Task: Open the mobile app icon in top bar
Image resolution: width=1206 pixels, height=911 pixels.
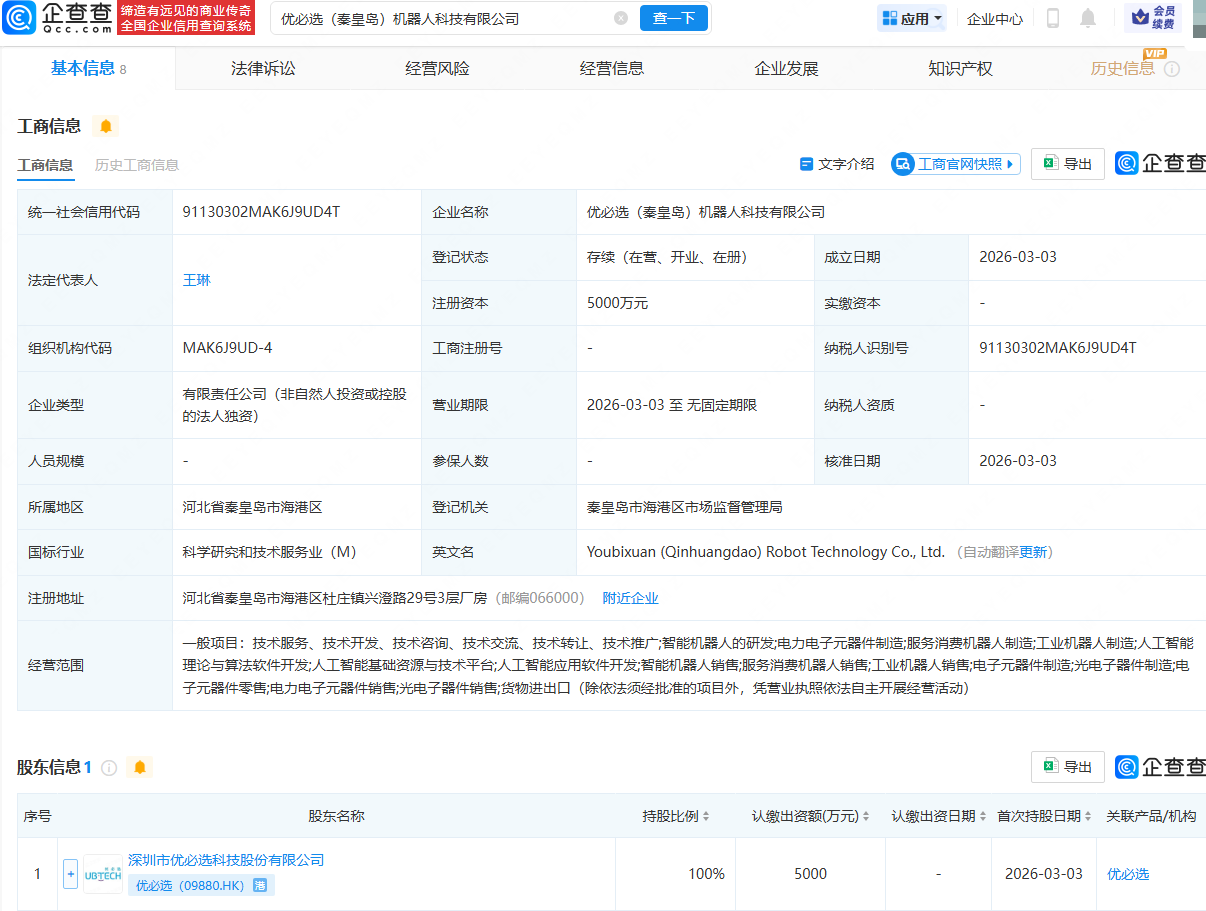Action: pos(1051,18)
